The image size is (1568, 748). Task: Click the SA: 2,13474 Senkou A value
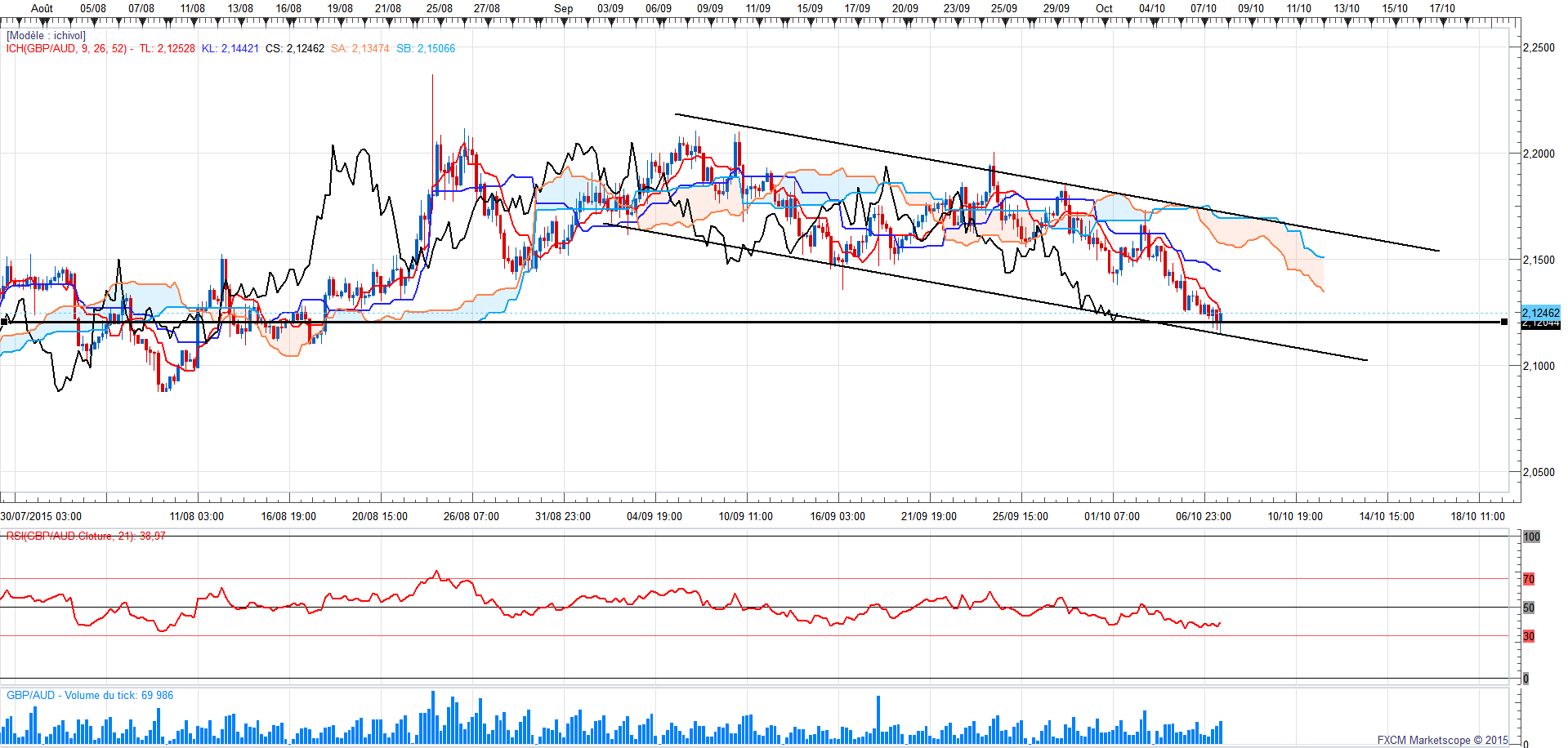pyautogui.click(x=360, y=49)
